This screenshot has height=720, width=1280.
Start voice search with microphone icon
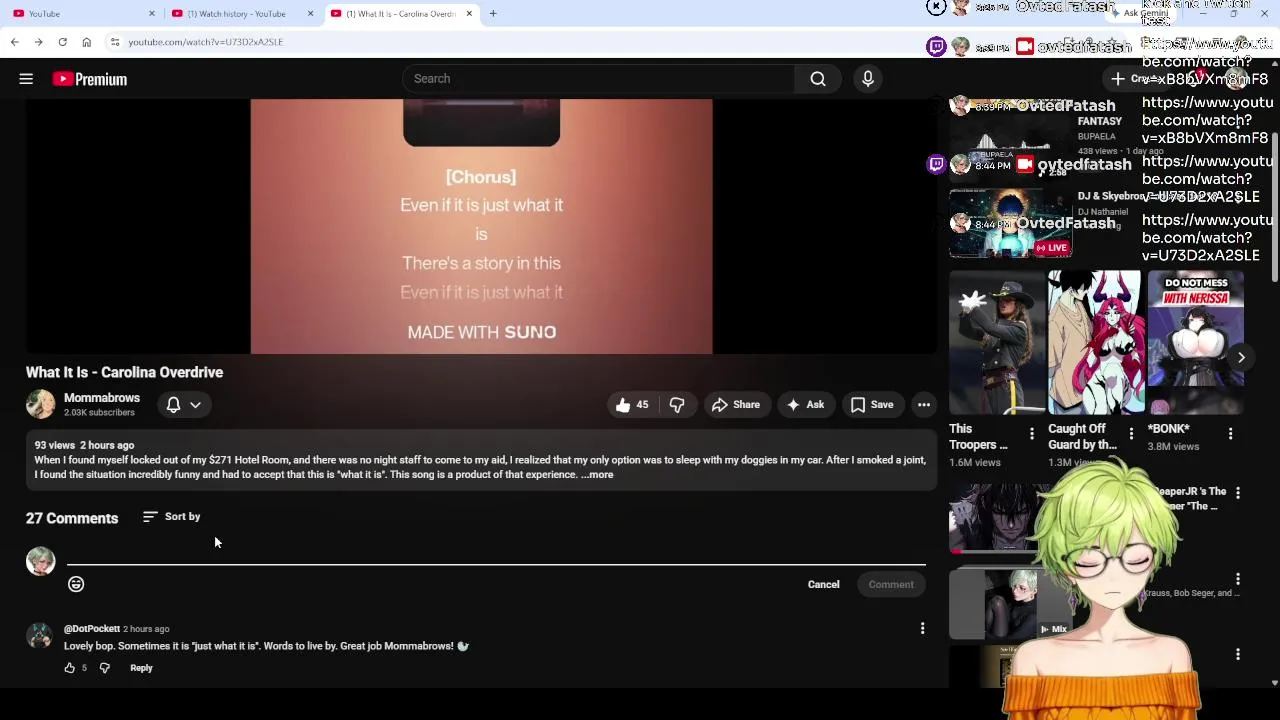tap(867, 79)
